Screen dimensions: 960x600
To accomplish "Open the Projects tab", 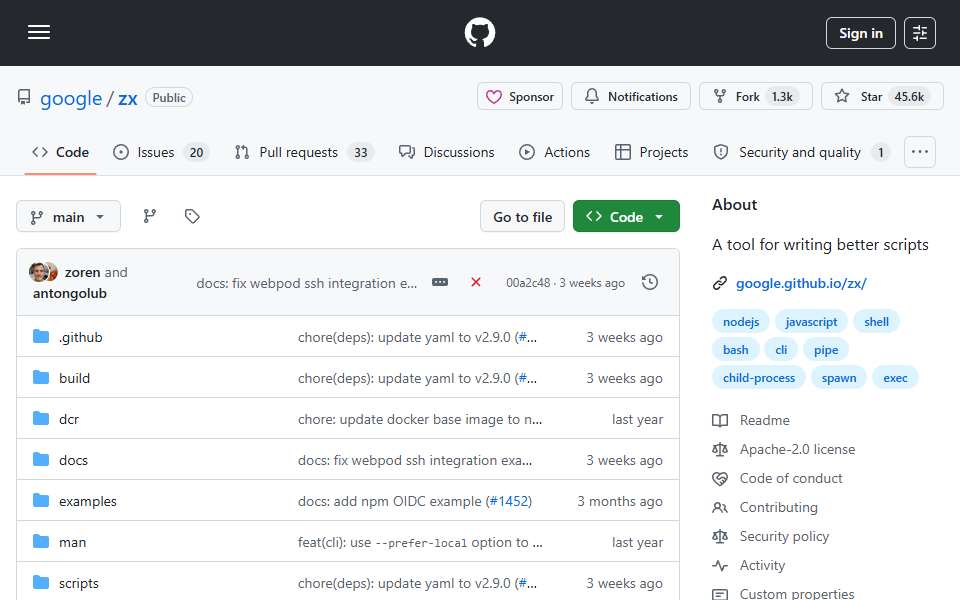I will coord(651,152).
